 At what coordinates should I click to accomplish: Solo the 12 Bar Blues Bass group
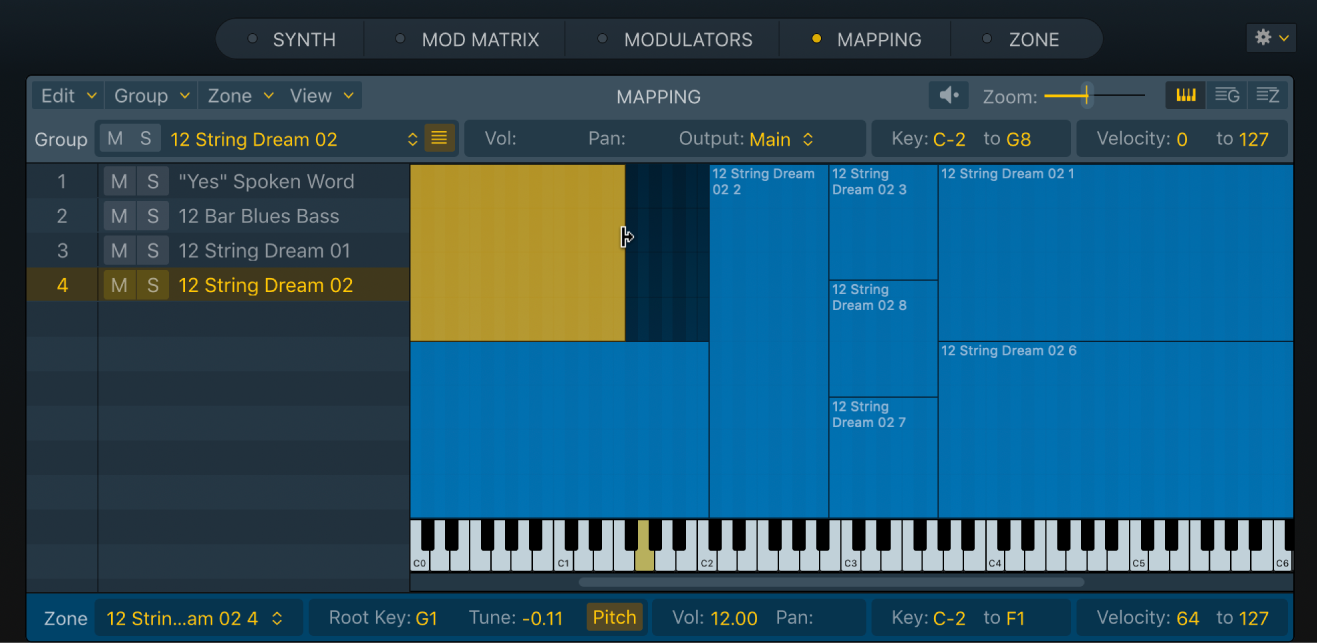pos(152,216)
